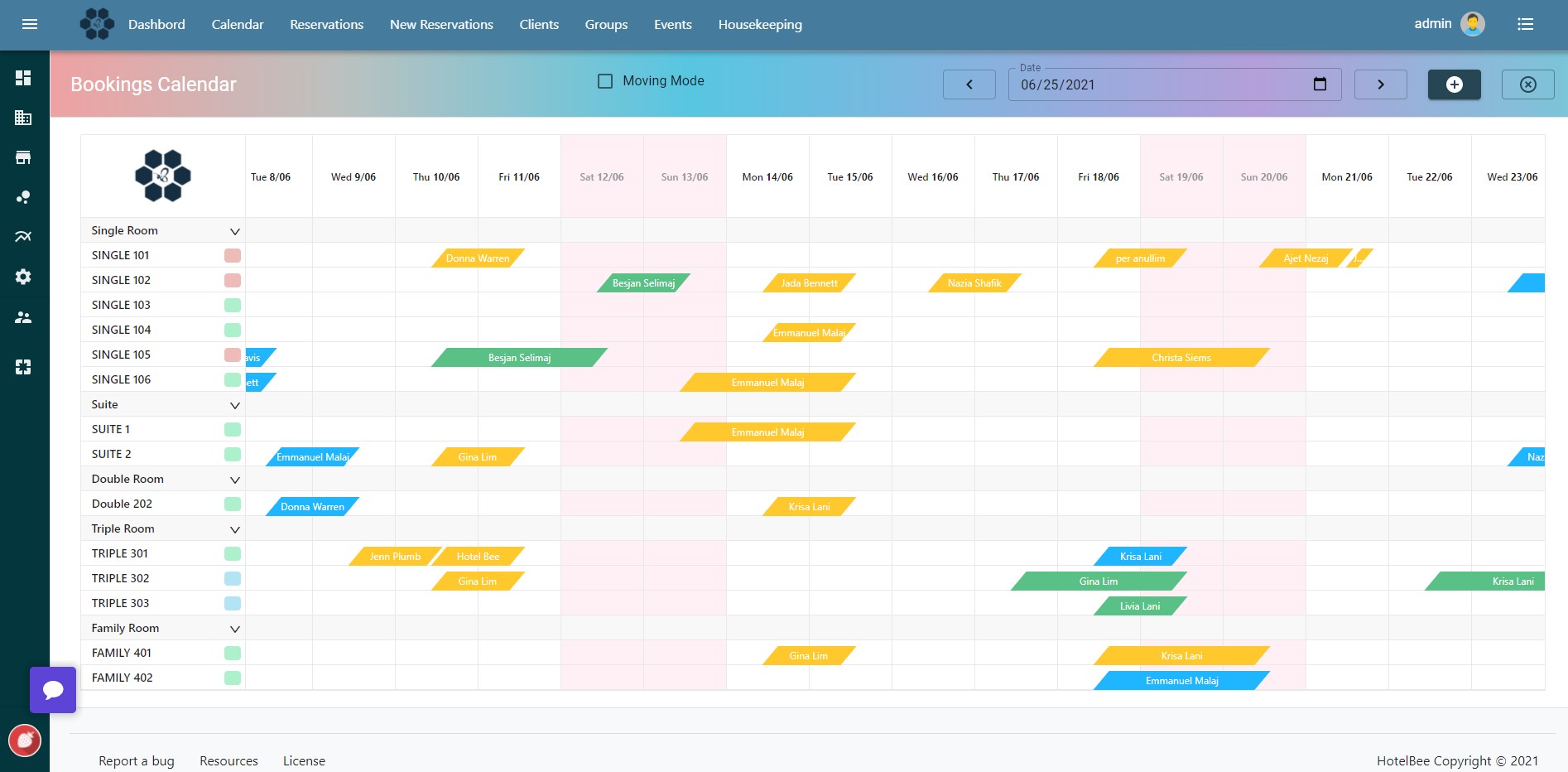Enable Moving Mode checkbox
Screen dimensions: 1568x772
[605, 80]
